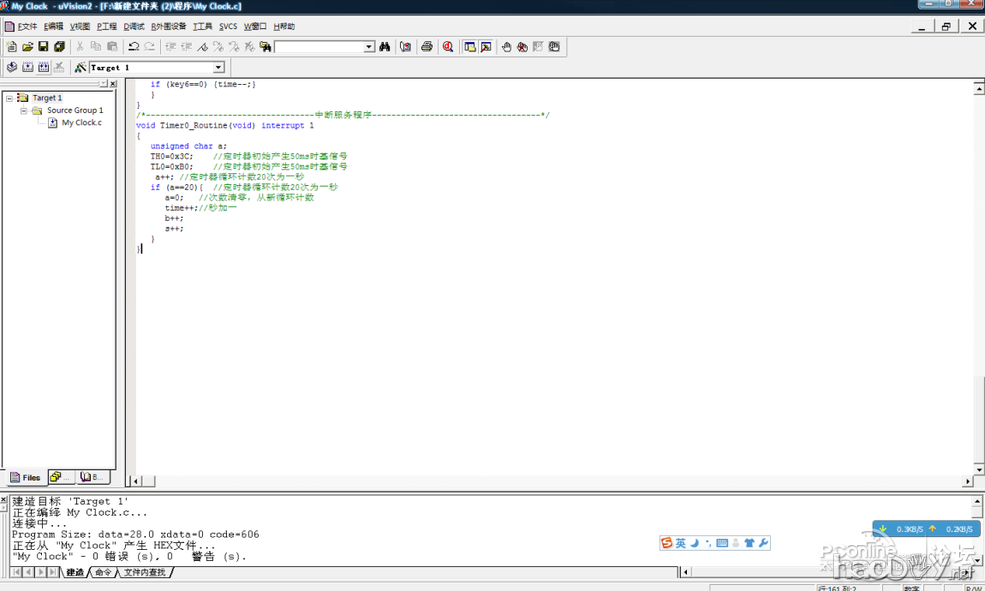The height and width of the screenshot is (591, 985).
Task: Select My Clock.c in project tree
Action: (x=81, y=123)
